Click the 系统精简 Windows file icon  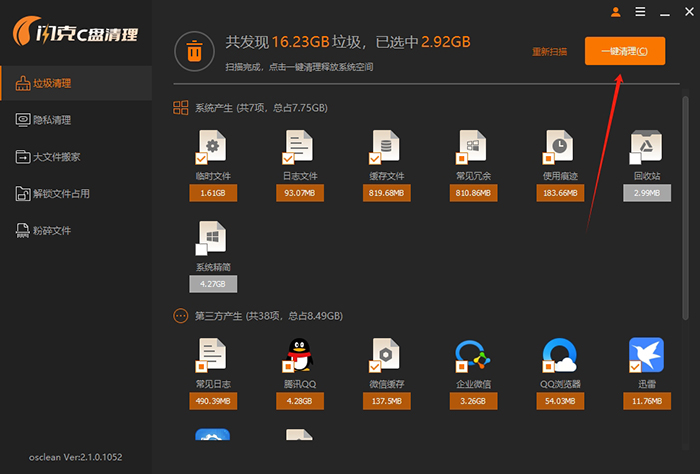pos(213,237)
